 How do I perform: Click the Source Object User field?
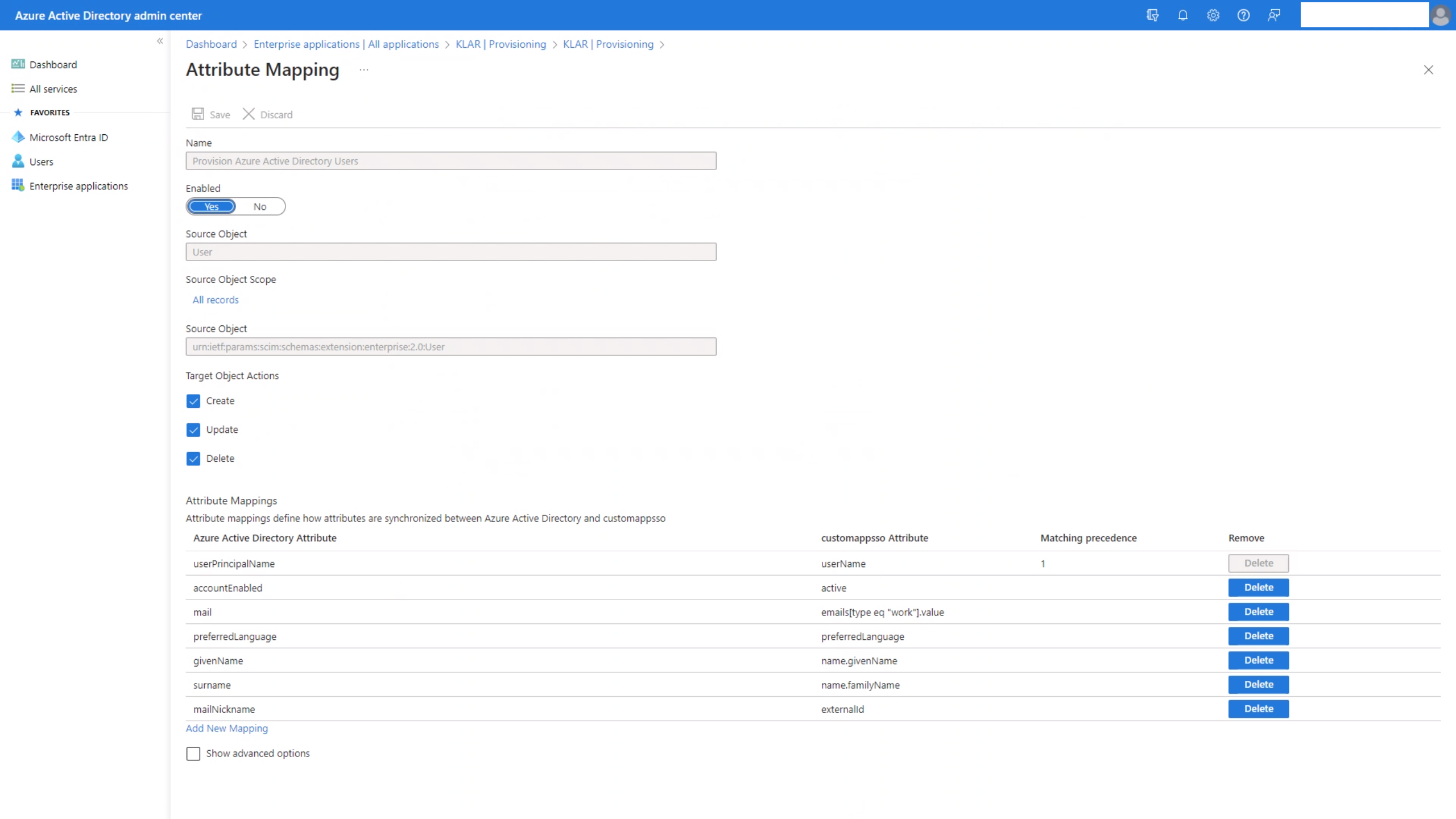pos(451,252)
